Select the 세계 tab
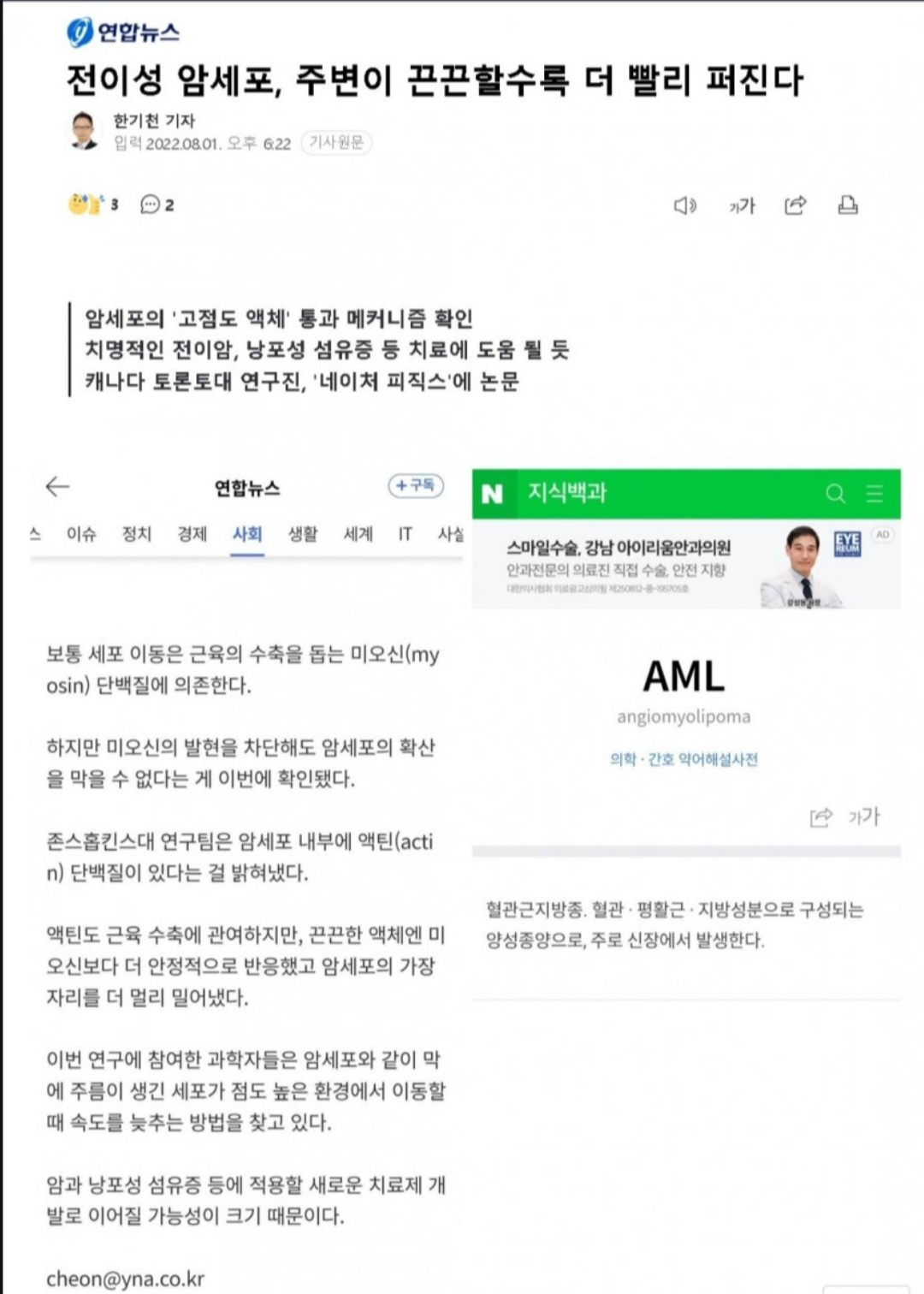The width and height of the screenshot is (924, 1294). [358, 534]
